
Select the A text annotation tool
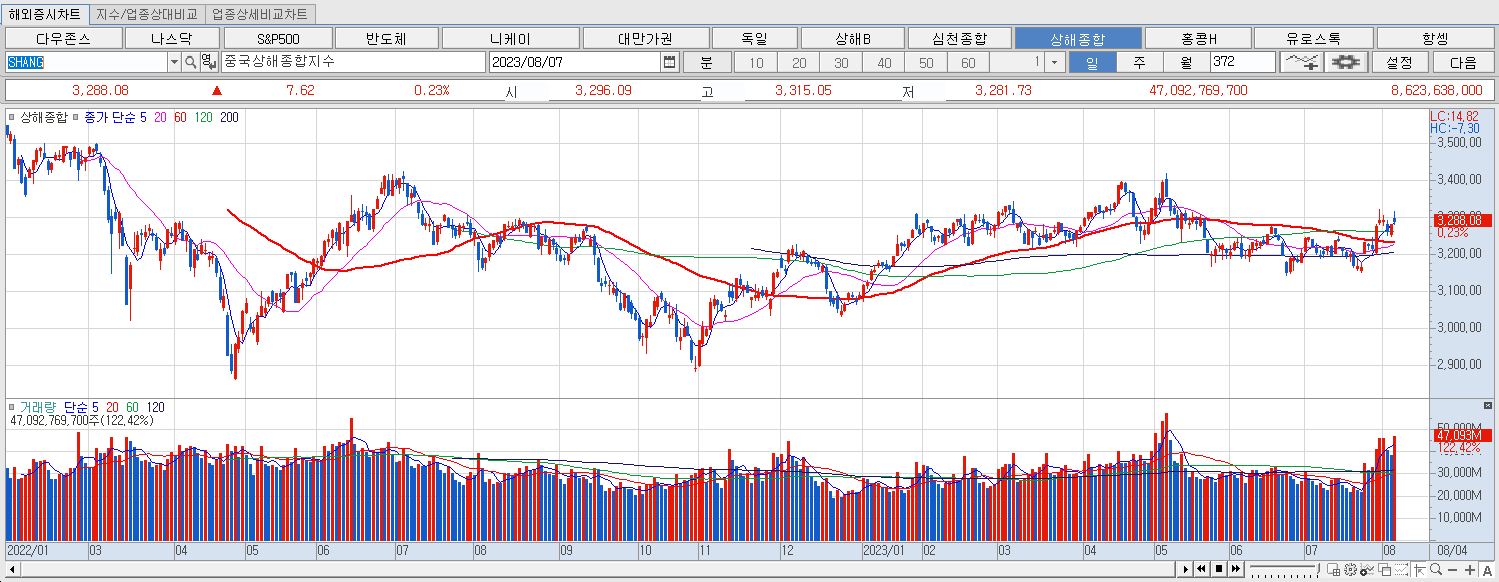(x=1488, y=570)
